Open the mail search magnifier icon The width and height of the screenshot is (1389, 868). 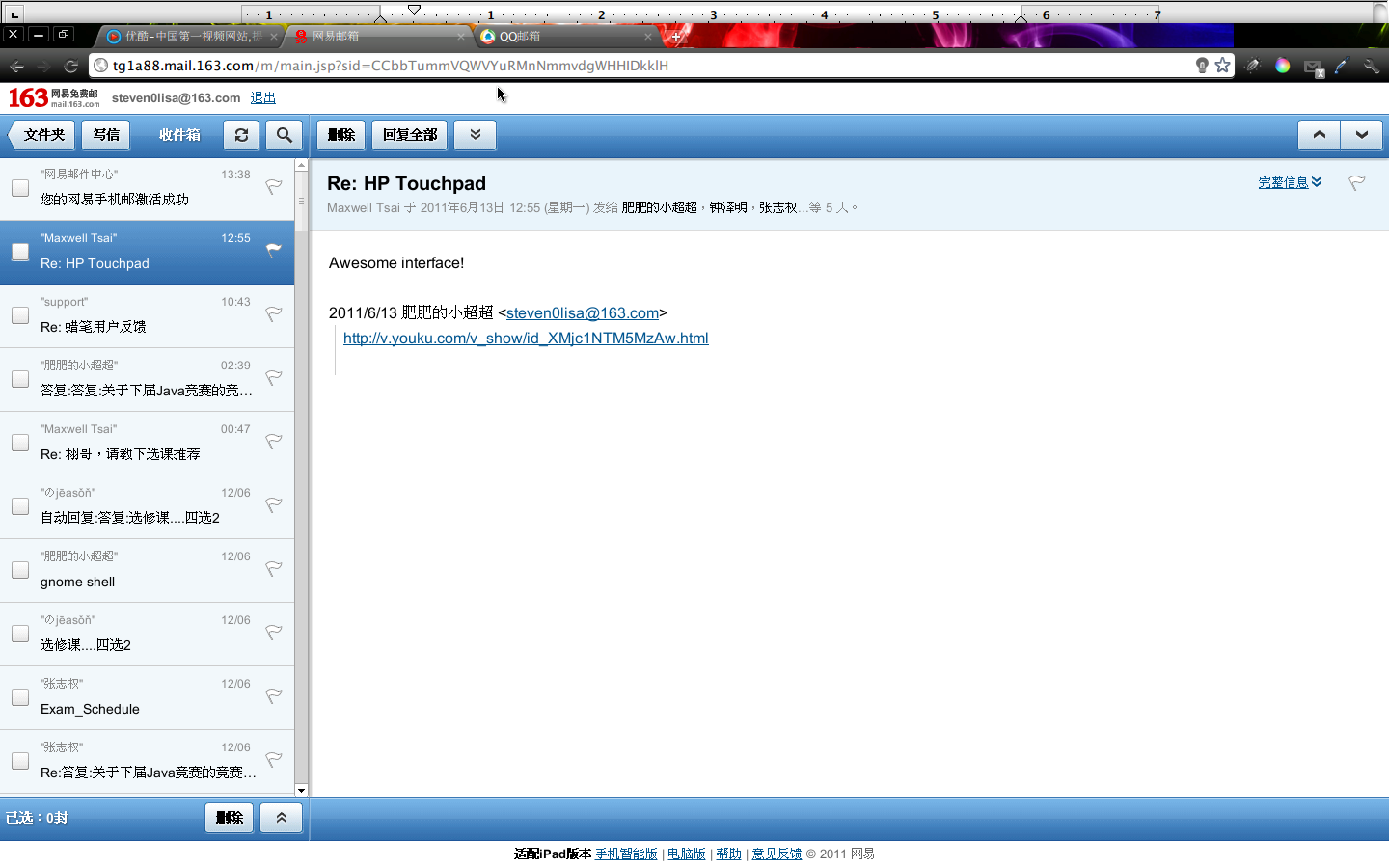[284, 135]
